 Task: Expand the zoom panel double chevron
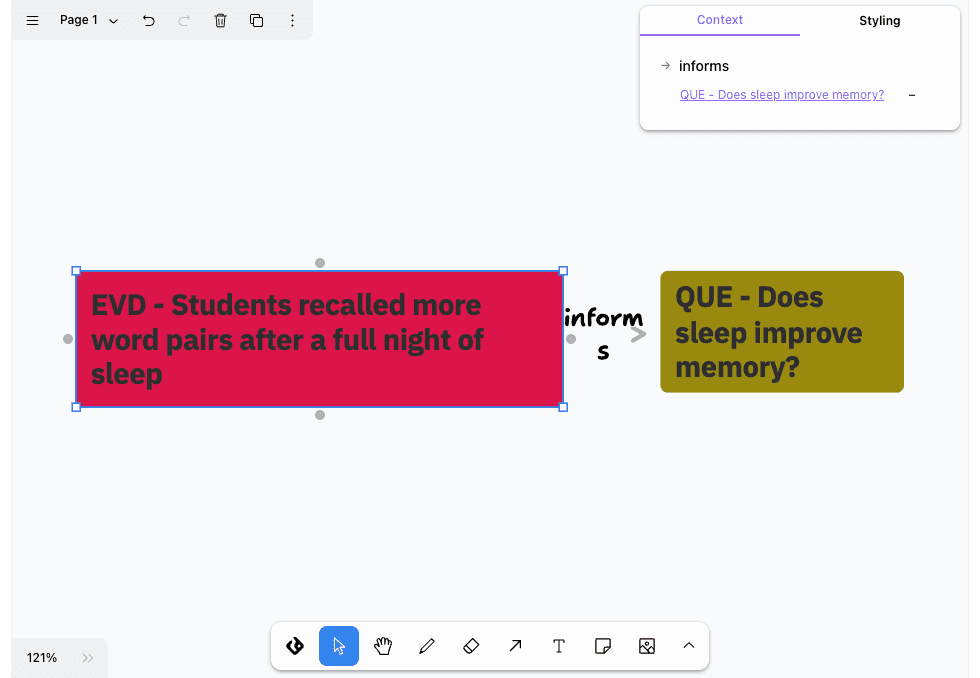tap(88, 657)
